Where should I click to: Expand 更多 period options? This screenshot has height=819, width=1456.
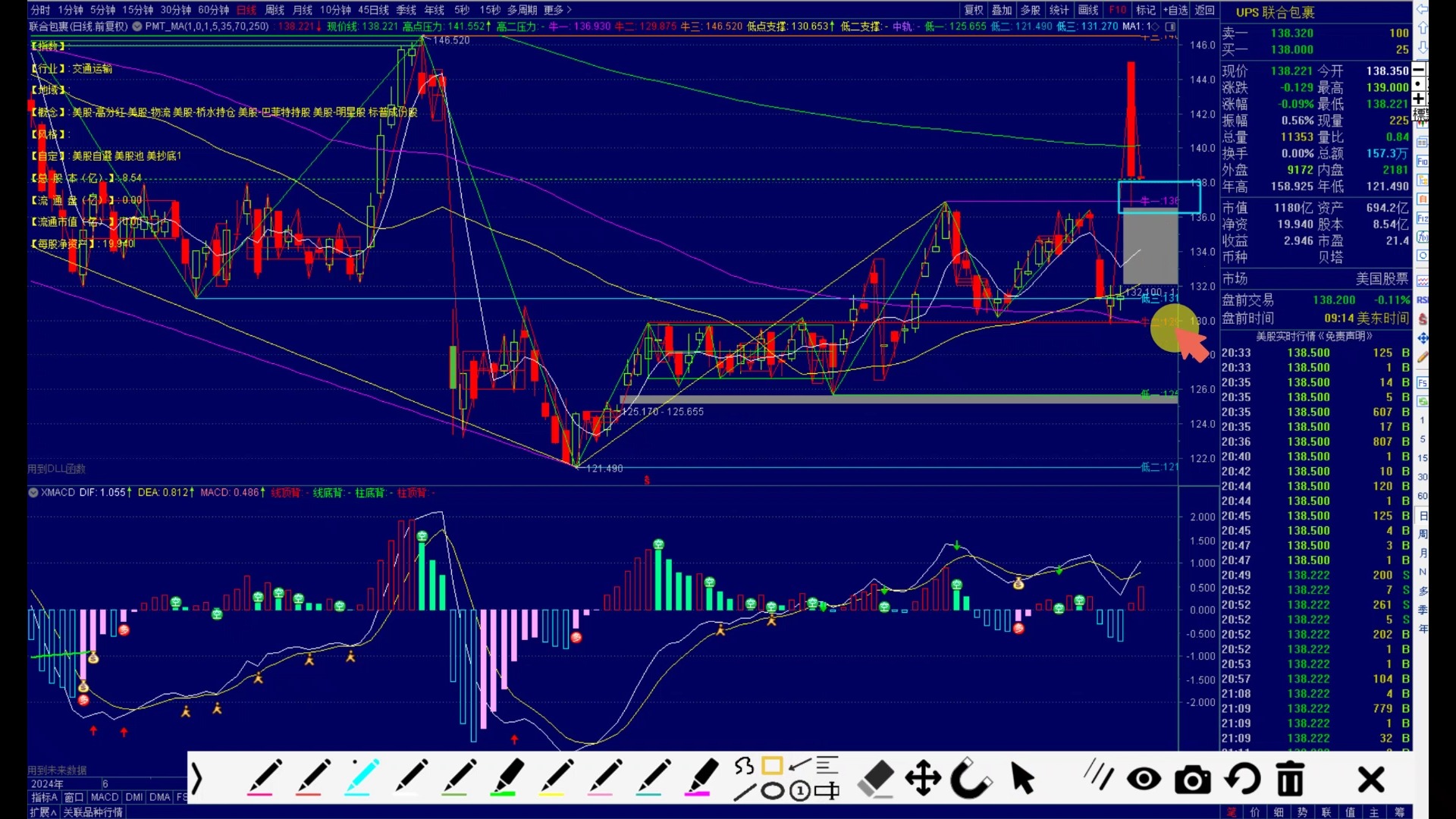pos(557,10)
